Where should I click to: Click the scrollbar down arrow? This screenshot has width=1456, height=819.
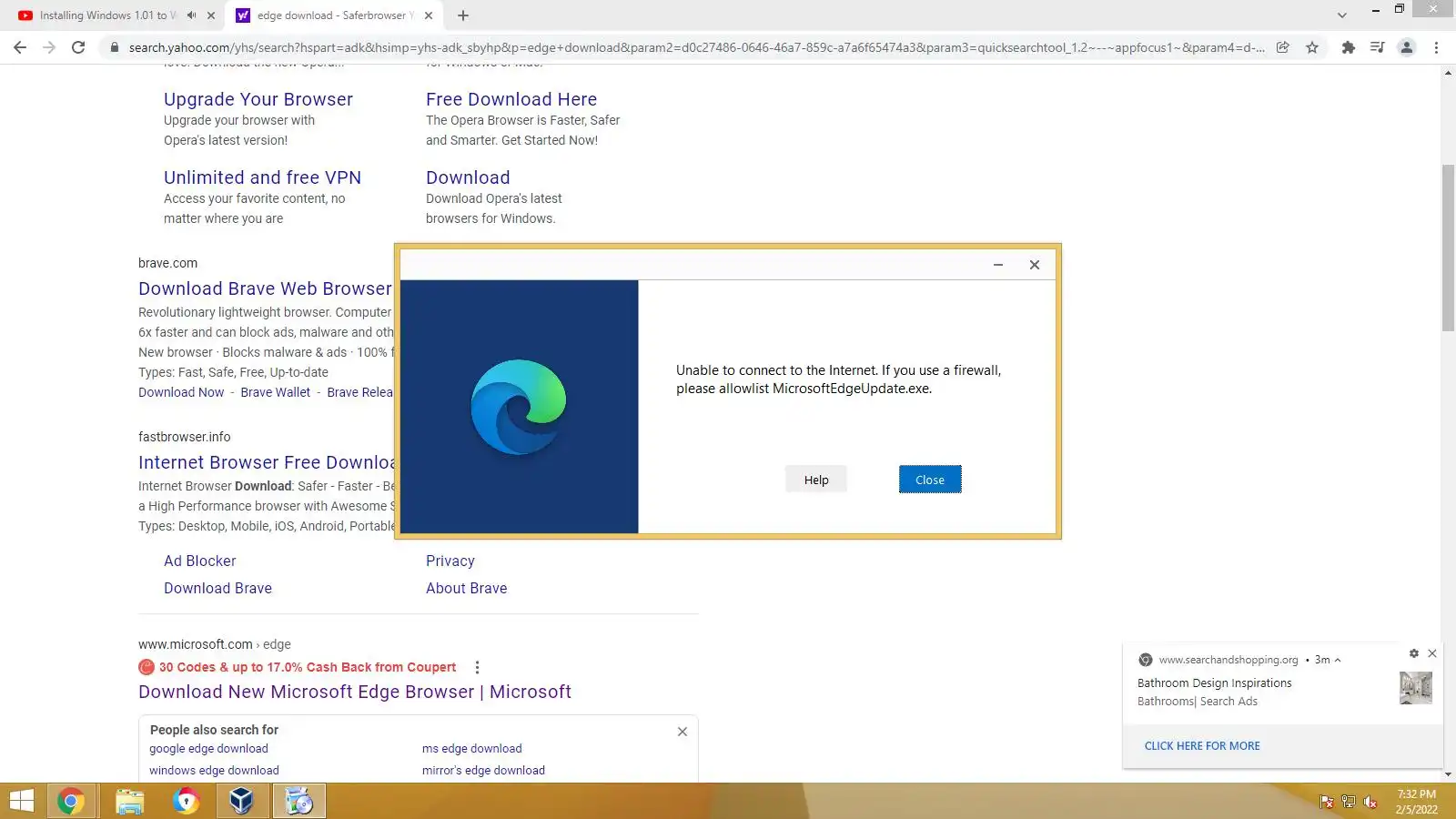(1448, 775)
